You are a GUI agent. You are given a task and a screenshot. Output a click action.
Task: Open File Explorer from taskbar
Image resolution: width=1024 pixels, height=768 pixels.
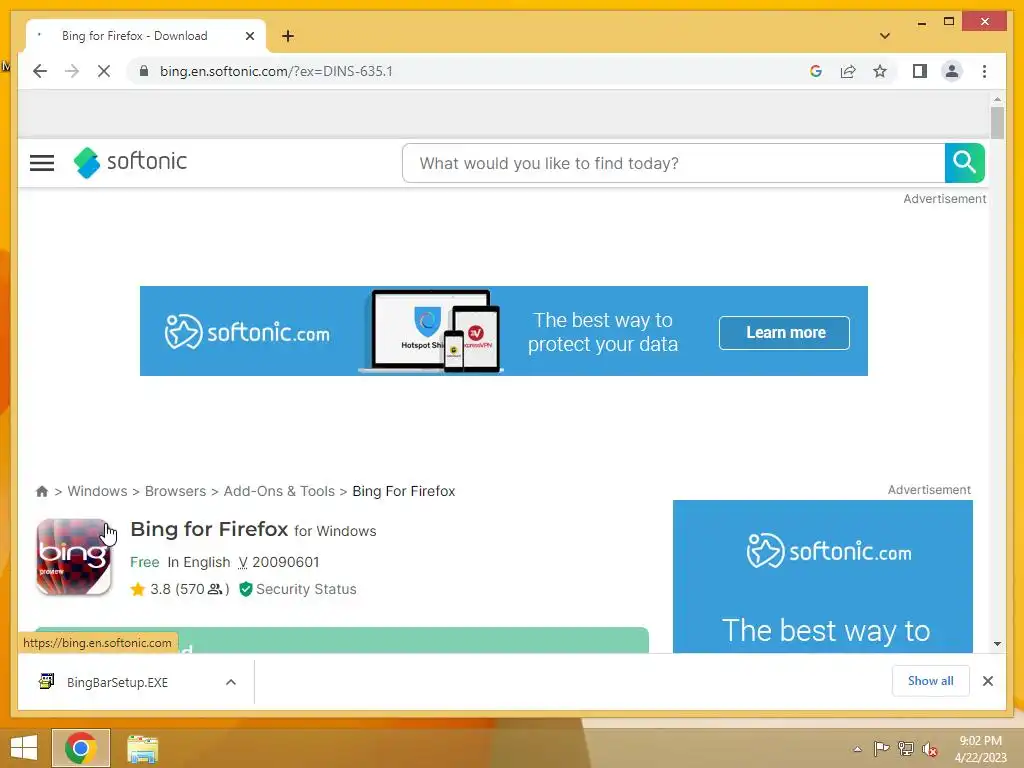coord(142,749)
